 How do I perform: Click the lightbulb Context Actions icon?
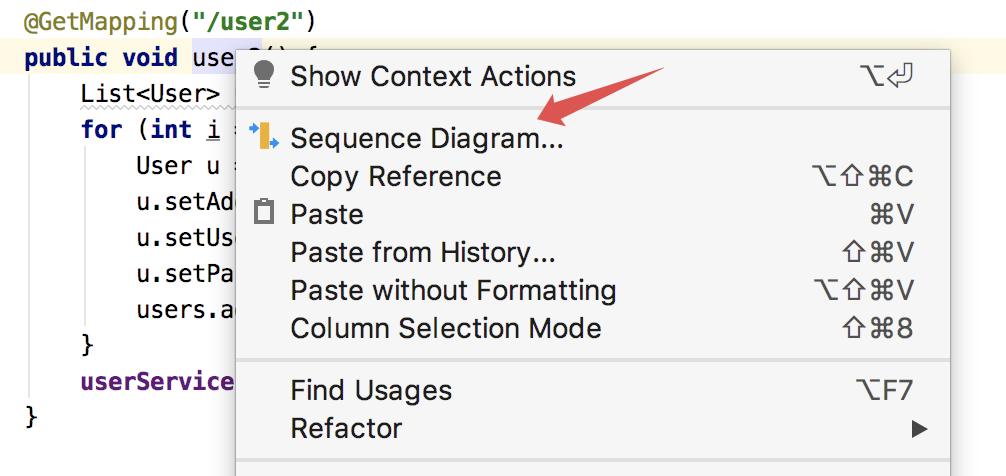pyautogui.click(x=264, y=75)
